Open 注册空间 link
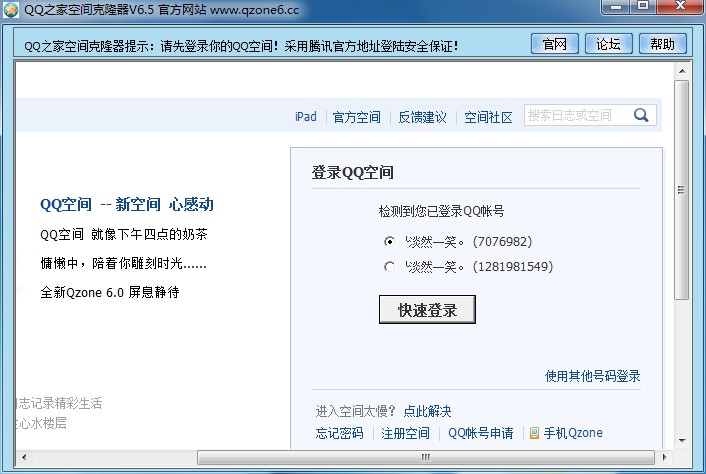The width and height of the screenshot is (706, 474). pyautogui.click(x=405, y=433)
